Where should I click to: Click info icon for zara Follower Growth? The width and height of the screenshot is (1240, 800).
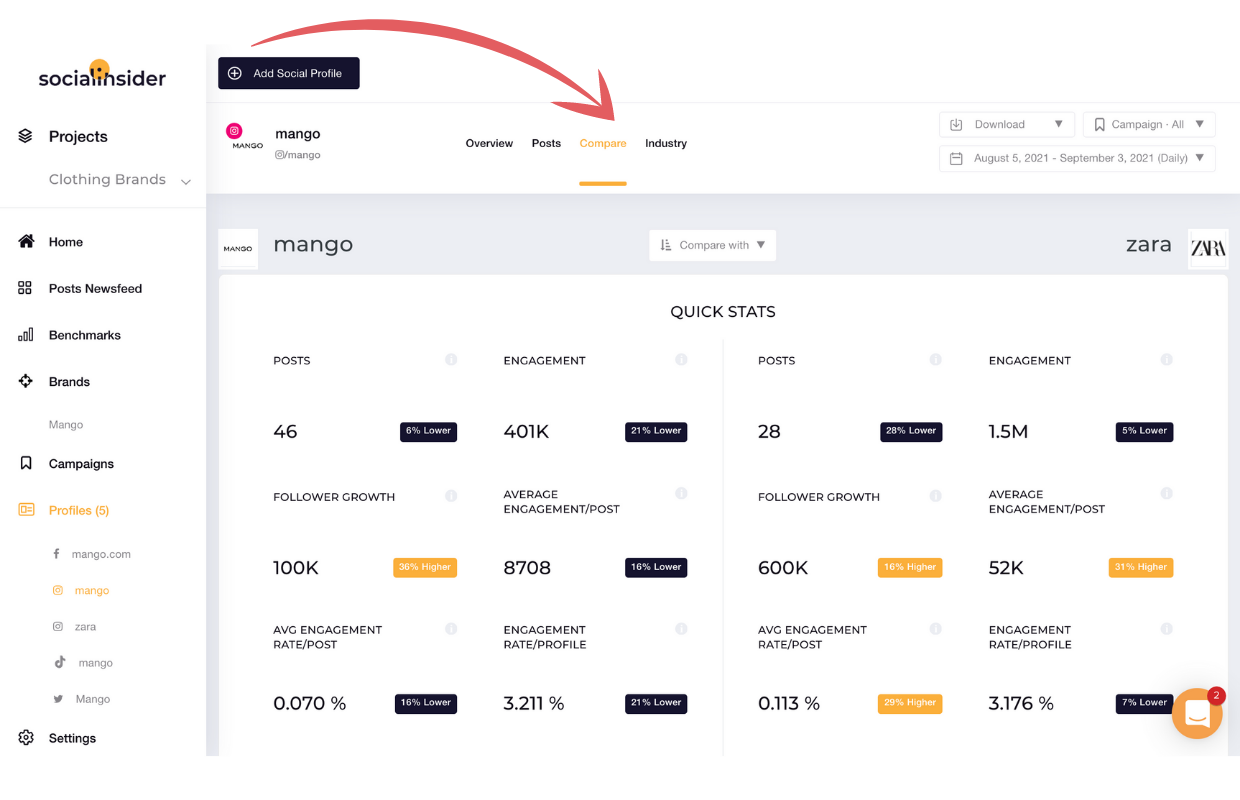[x=936, y=496]
